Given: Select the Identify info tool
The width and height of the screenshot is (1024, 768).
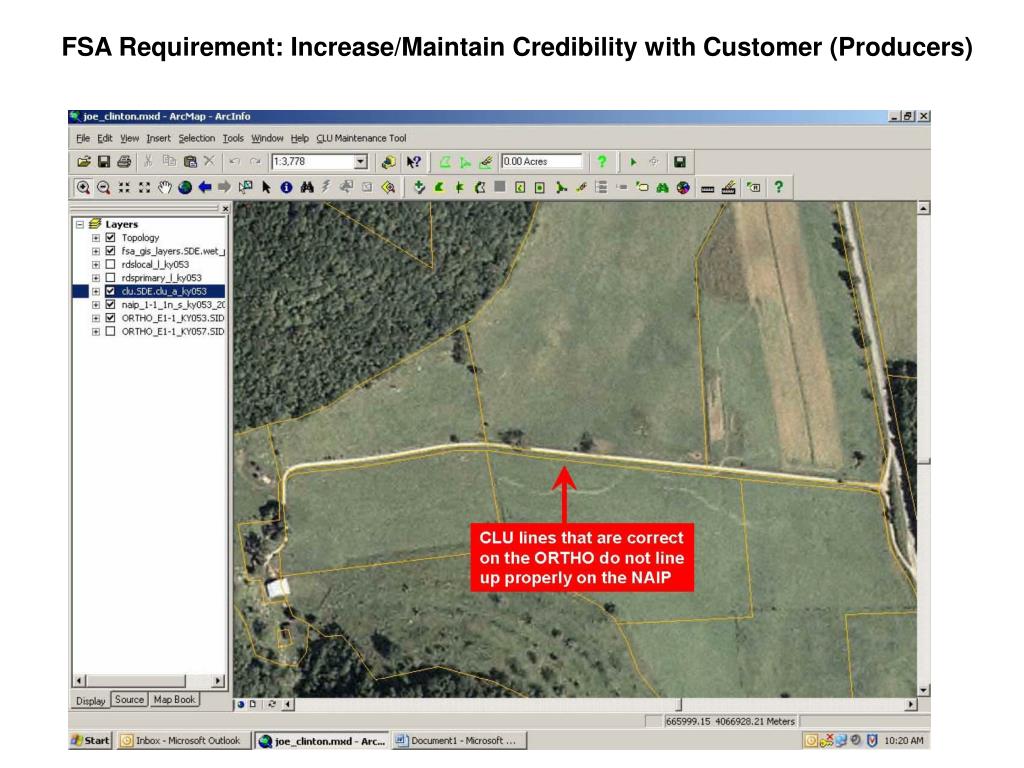Looking at the screenshot, I should pos(286,187).
